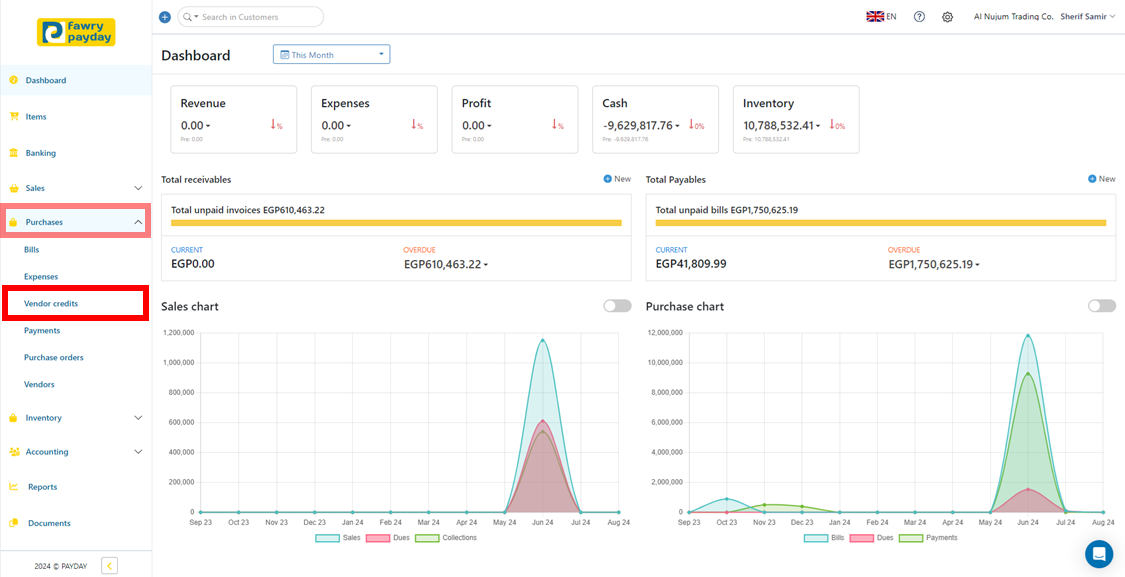Open the settings gear icon

tap(947, 17)
